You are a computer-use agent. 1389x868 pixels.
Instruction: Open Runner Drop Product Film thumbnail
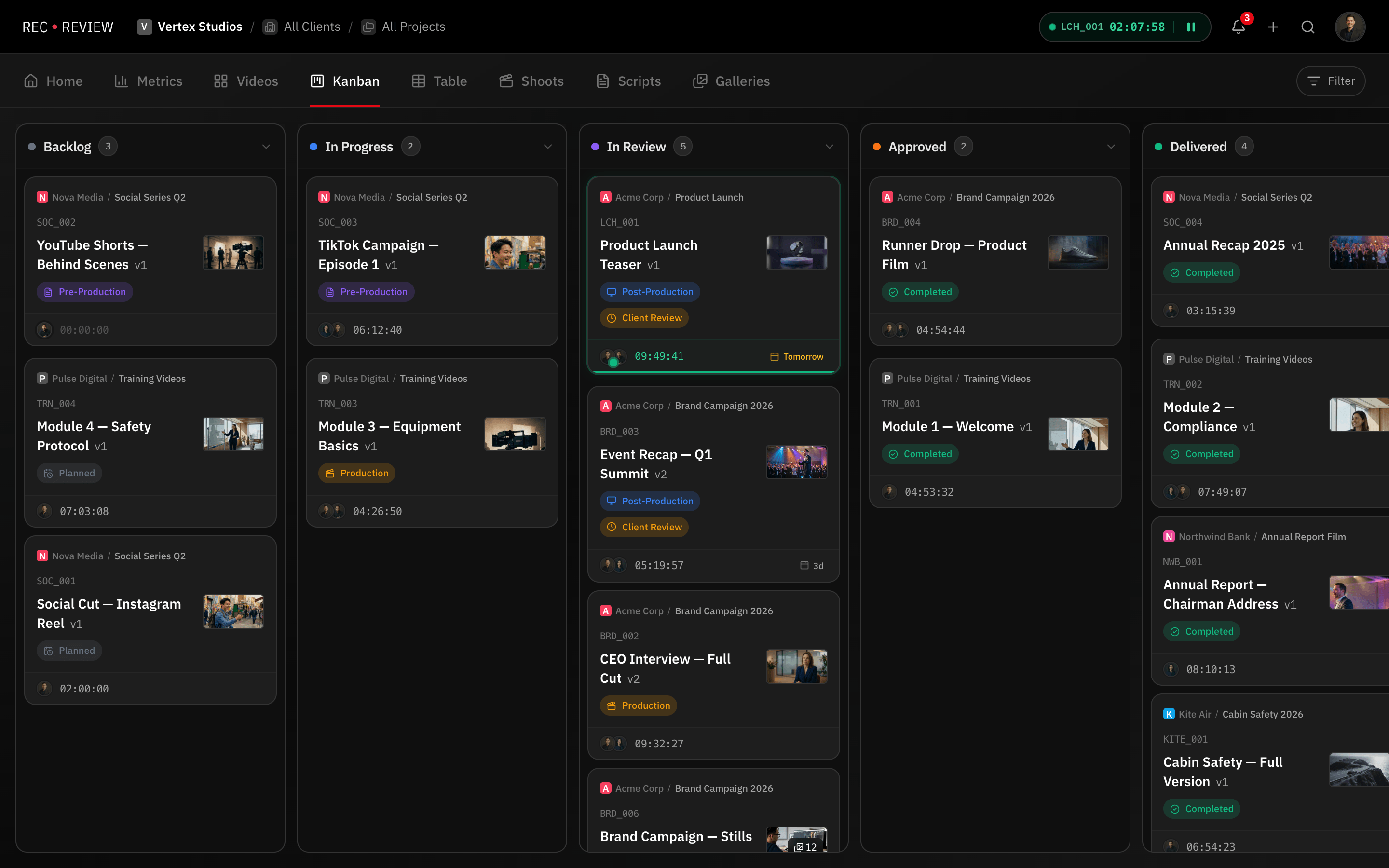(1078, 253)
